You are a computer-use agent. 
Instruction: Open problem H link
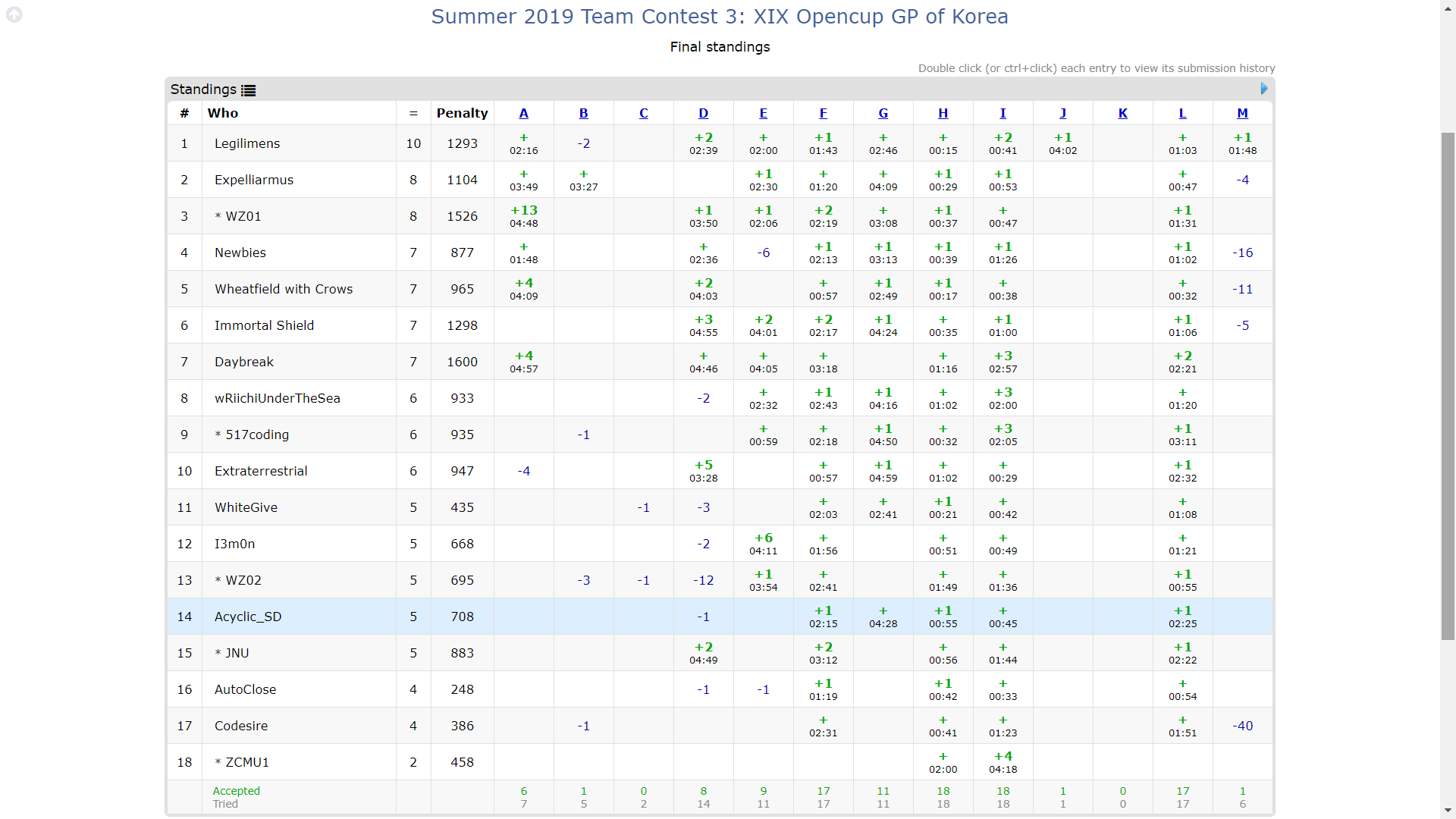943,113
